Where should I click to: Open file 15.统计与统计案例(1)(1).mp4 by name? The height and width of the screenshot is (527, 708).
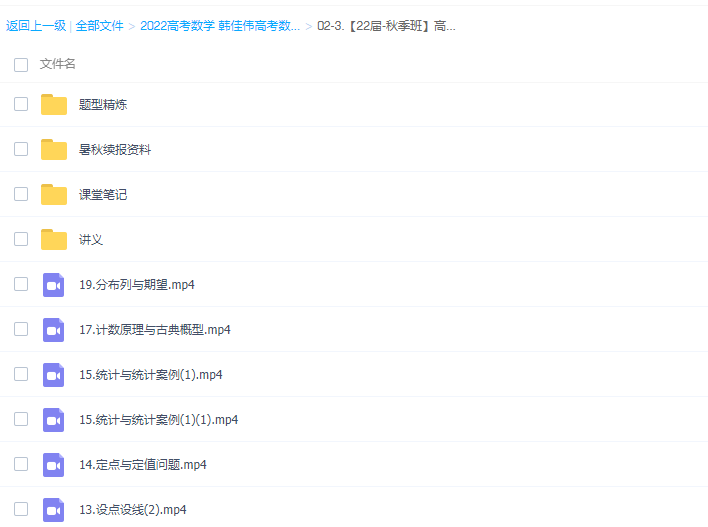pyautogui.click(x=158, y=420)
